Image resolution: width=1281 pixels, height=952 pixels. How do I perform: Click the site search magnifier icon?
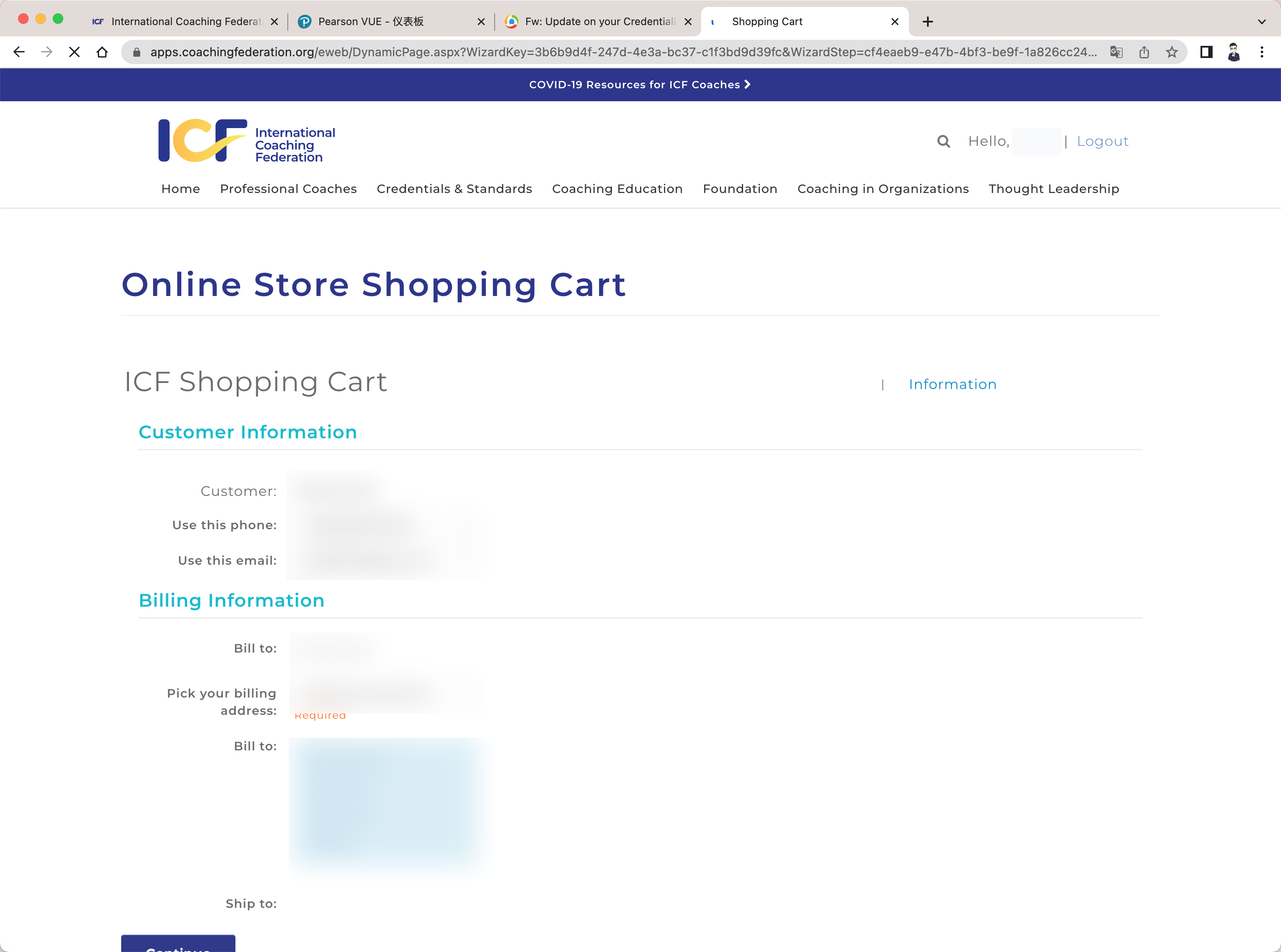click(x=943, y=141)
